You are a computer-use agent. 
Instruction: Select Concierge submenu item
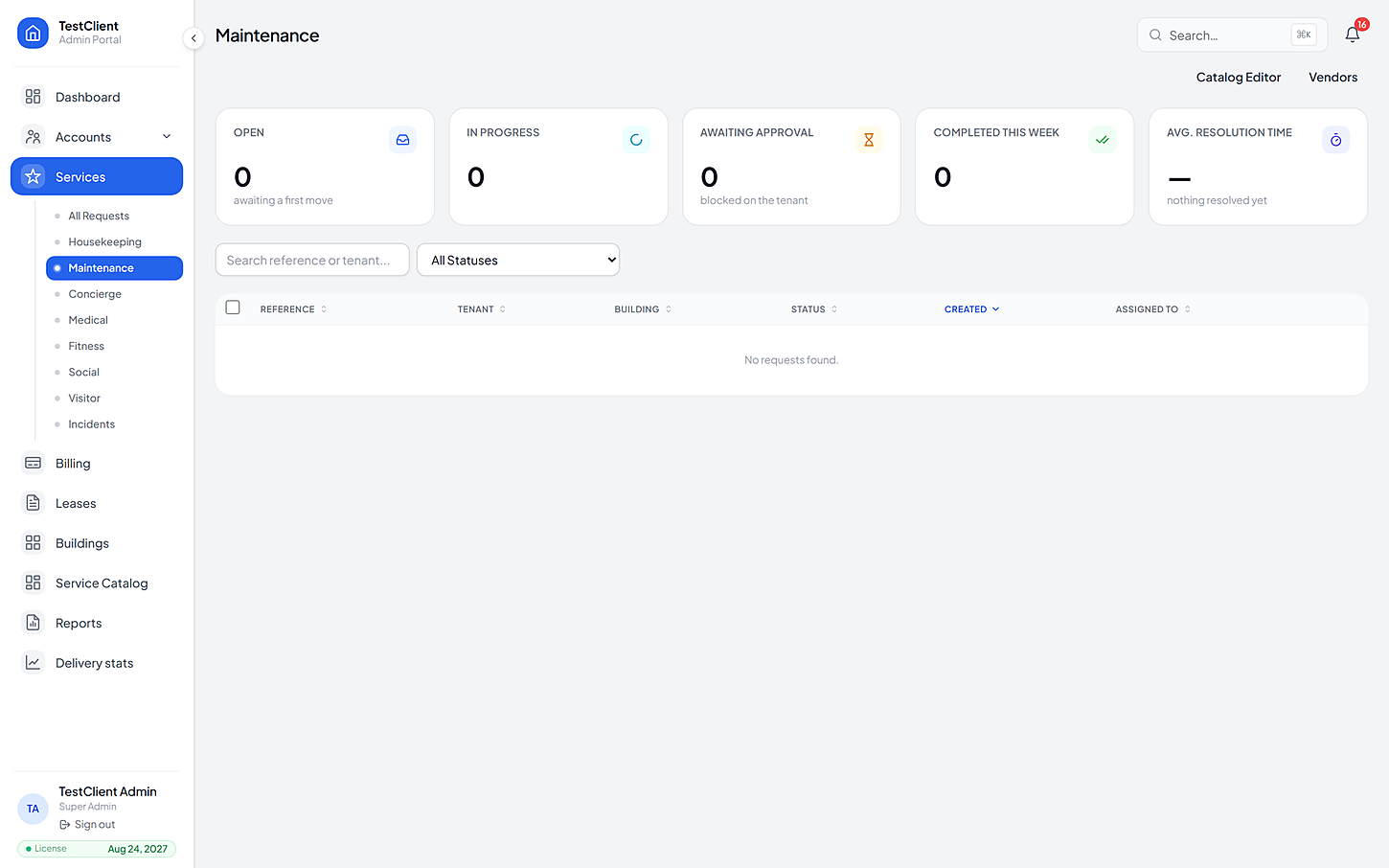[x=114, y=294]
